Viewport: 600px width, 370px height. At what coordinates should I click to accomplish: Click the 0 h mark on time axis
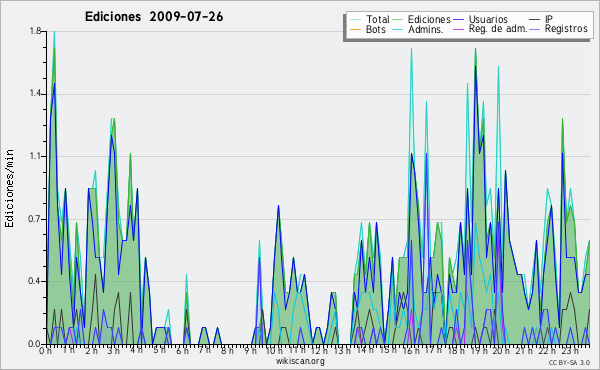[x=45, y=350]
